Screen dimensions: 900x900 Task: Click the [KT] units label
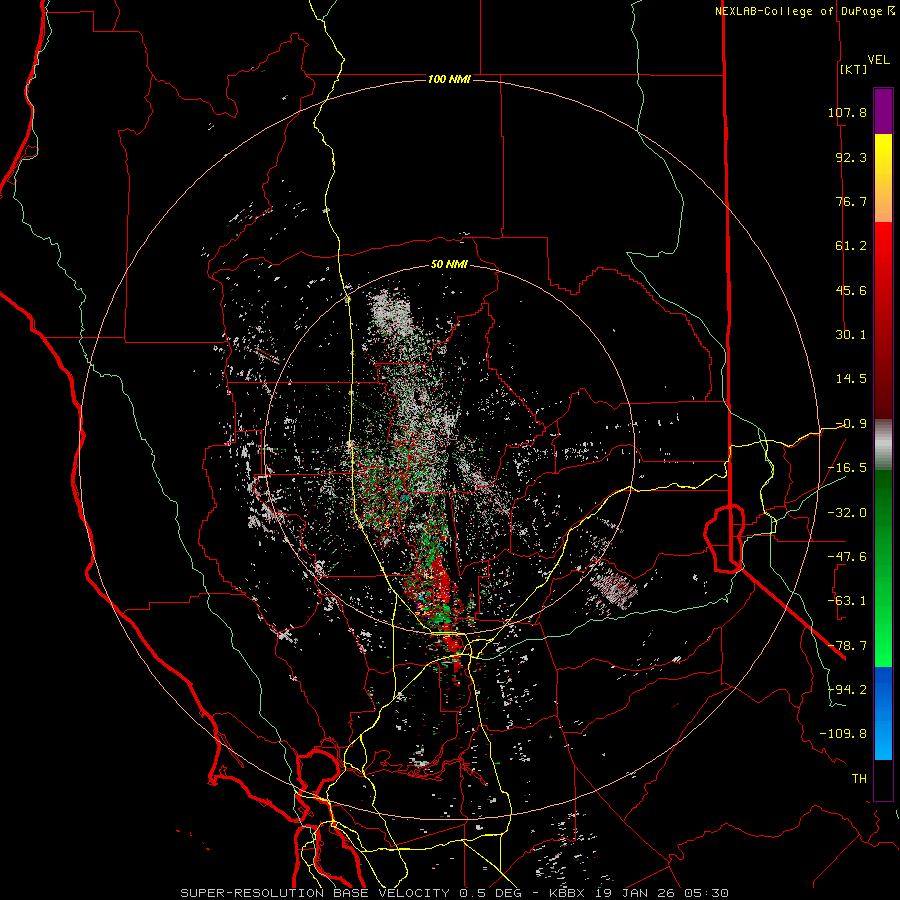point(854,69)
